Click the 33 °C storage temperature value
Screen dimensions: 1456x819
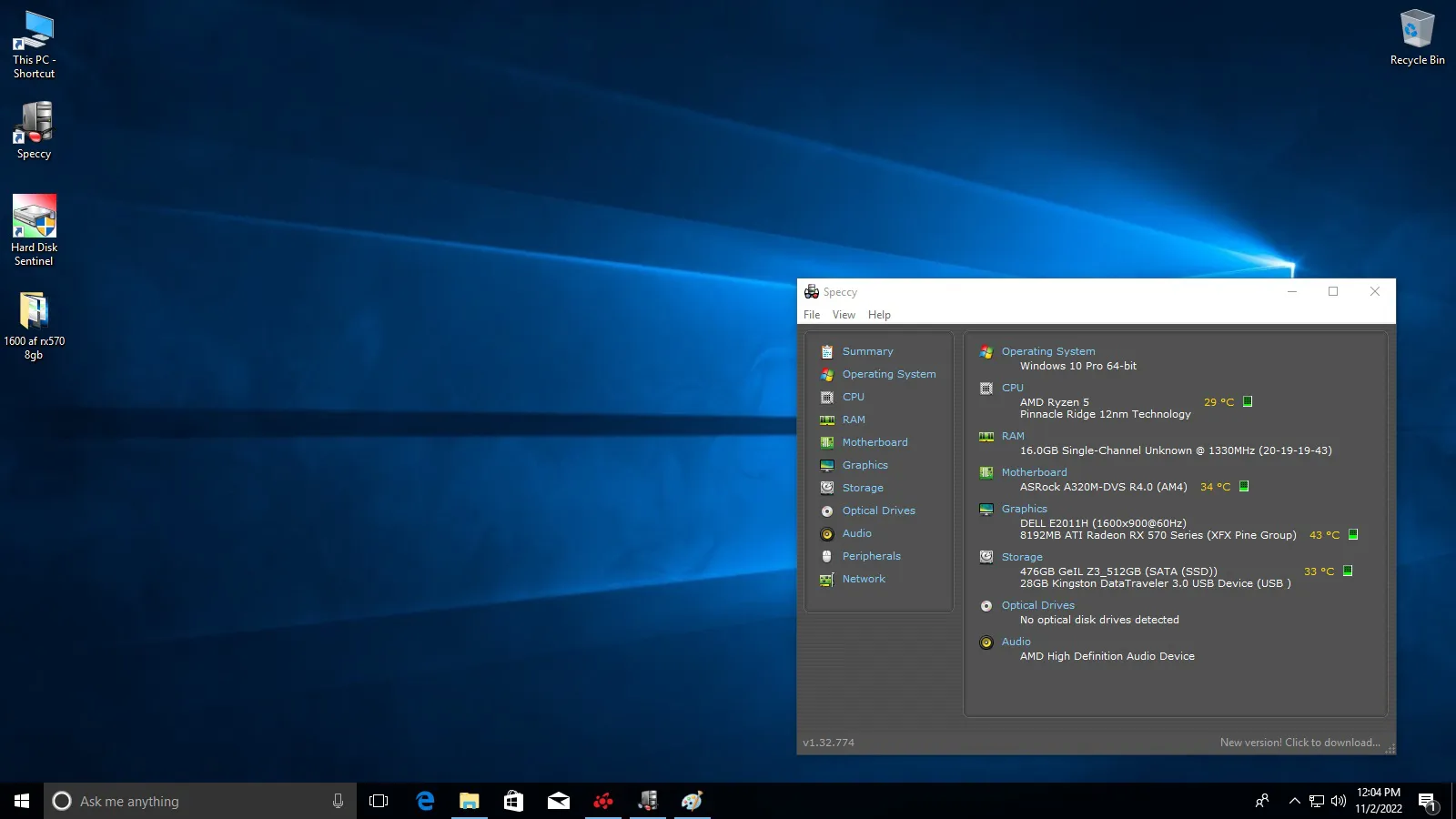click(1319, 571)
